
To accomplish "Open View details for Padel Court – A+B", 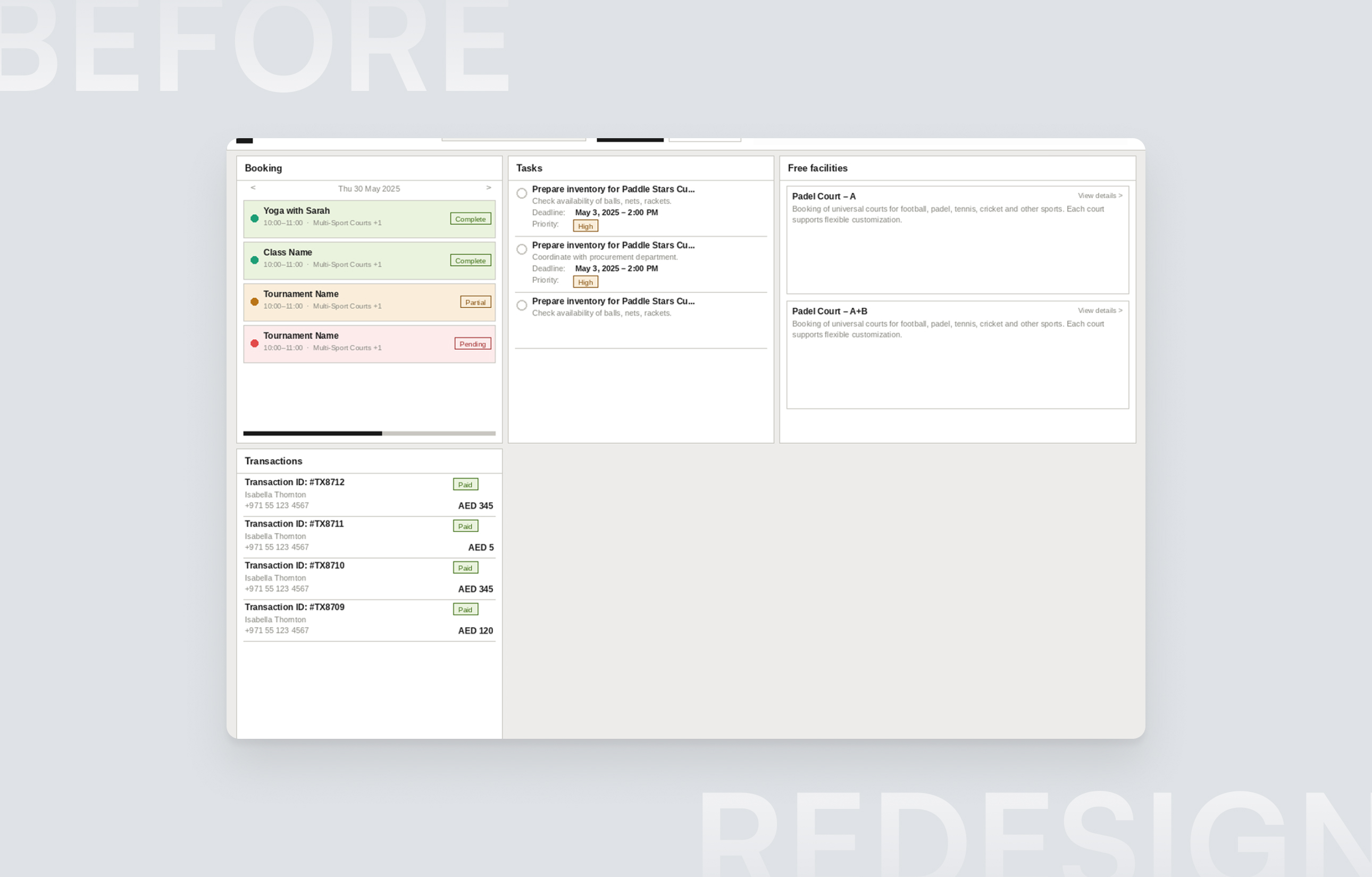I will 1100,311.
